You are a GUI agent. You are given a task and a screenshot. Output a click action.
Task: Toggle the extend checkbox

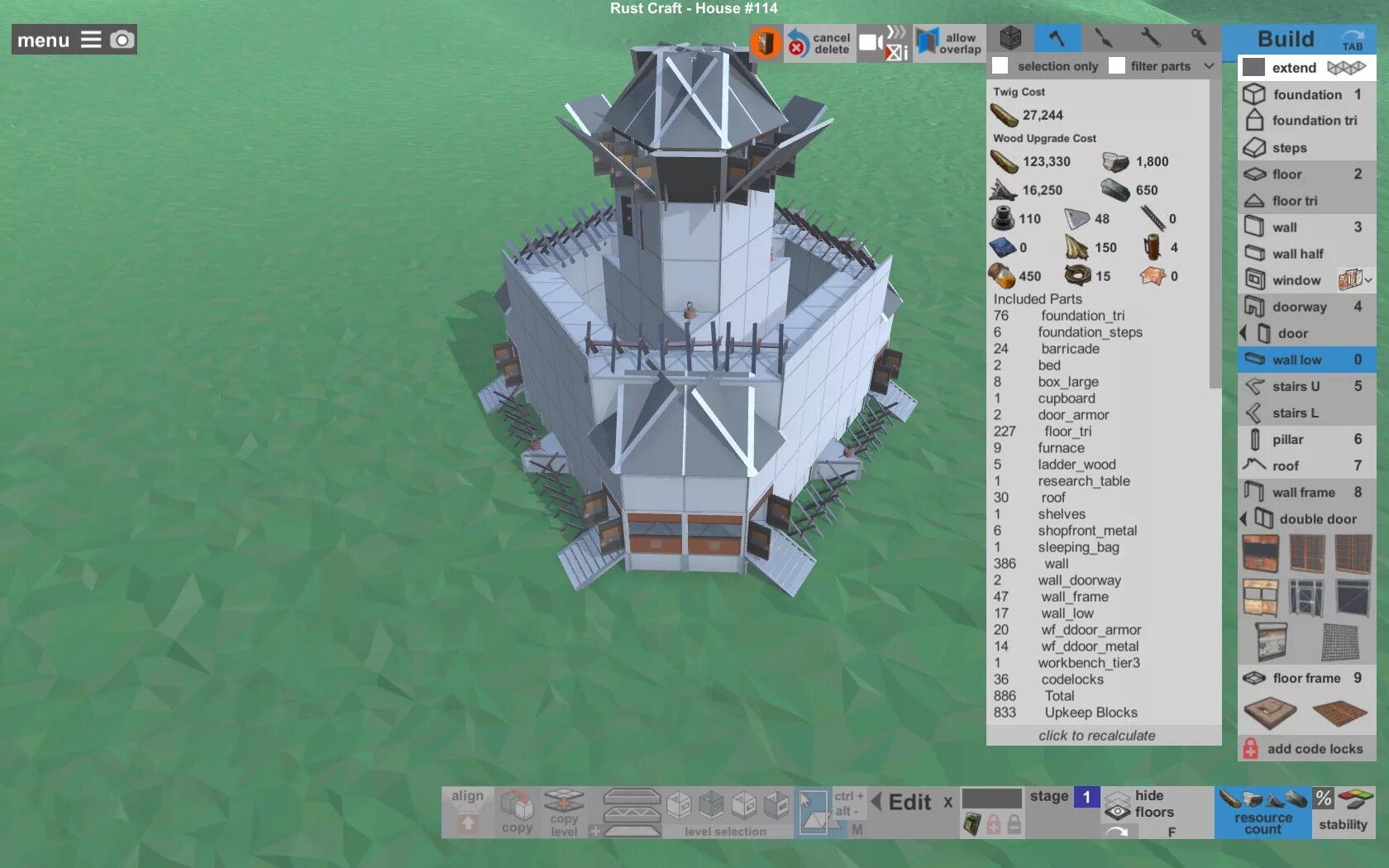click(1253, 67)
